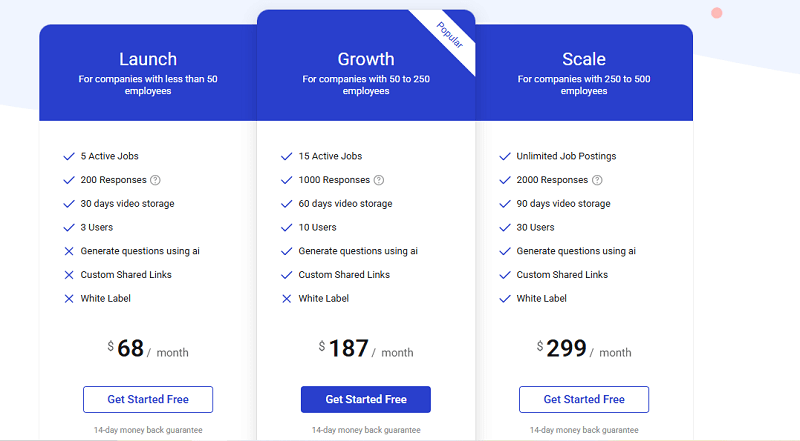Click the $299 per month price
Viewport: 800px width, 441px height.
[583, 349]
